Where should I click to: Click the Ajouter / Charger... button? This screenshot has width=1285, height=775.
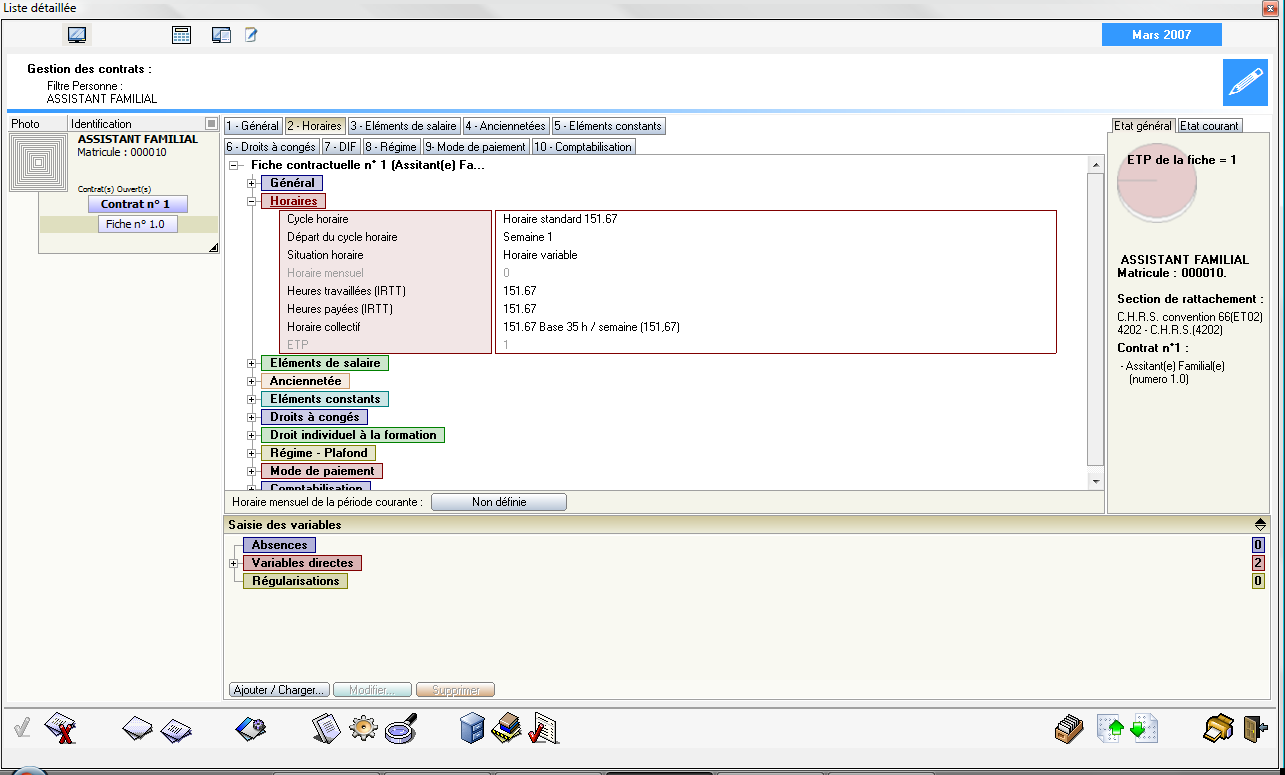[279, 690]
